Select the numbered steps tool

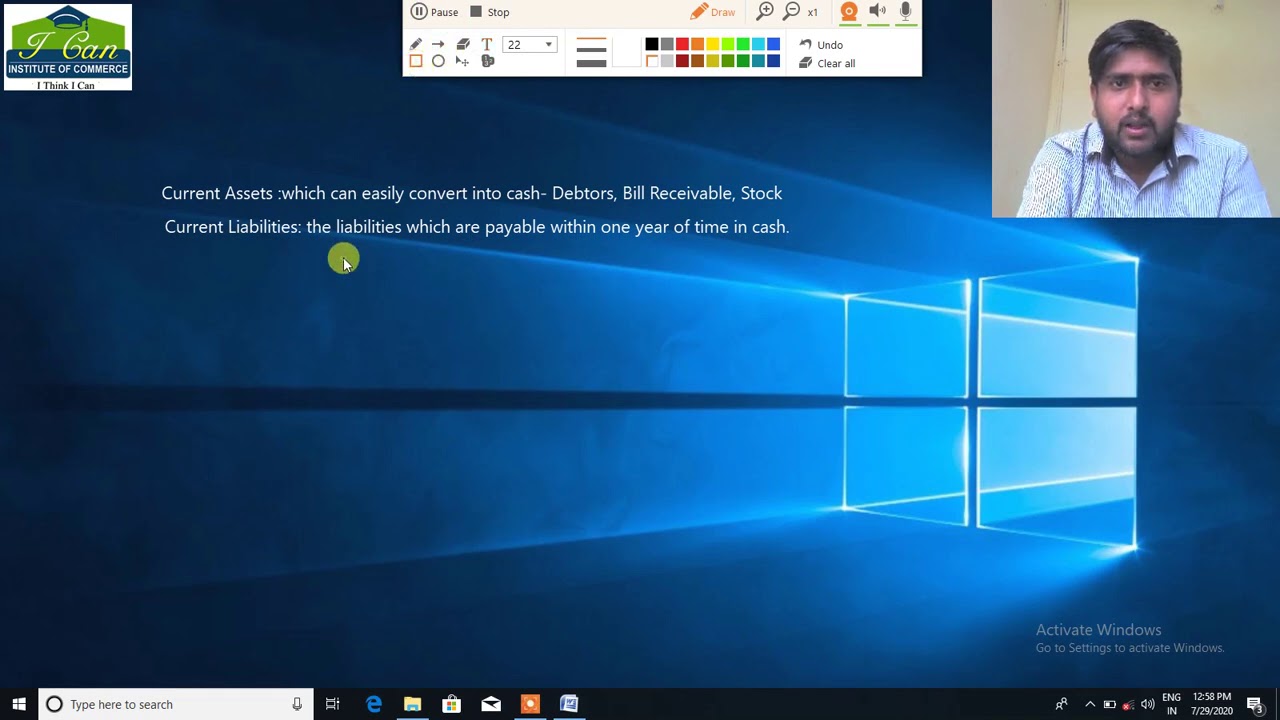pyautogui.click(x=488, y=61)
